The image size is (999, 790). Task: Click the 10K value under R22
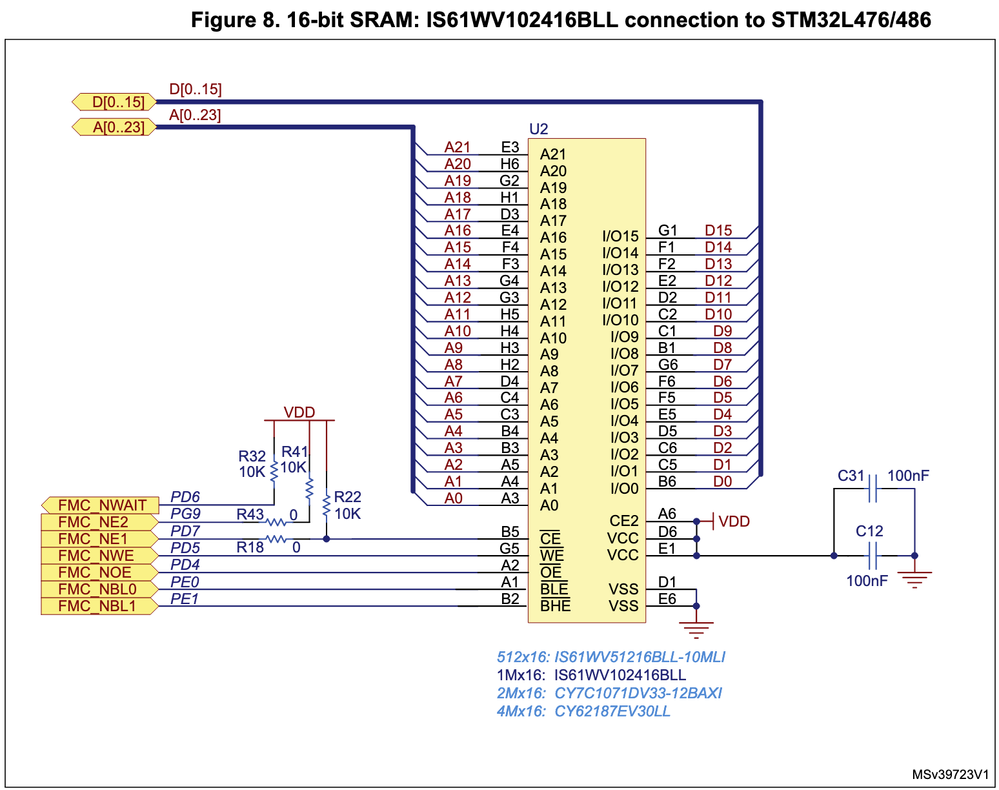[348, 514]
